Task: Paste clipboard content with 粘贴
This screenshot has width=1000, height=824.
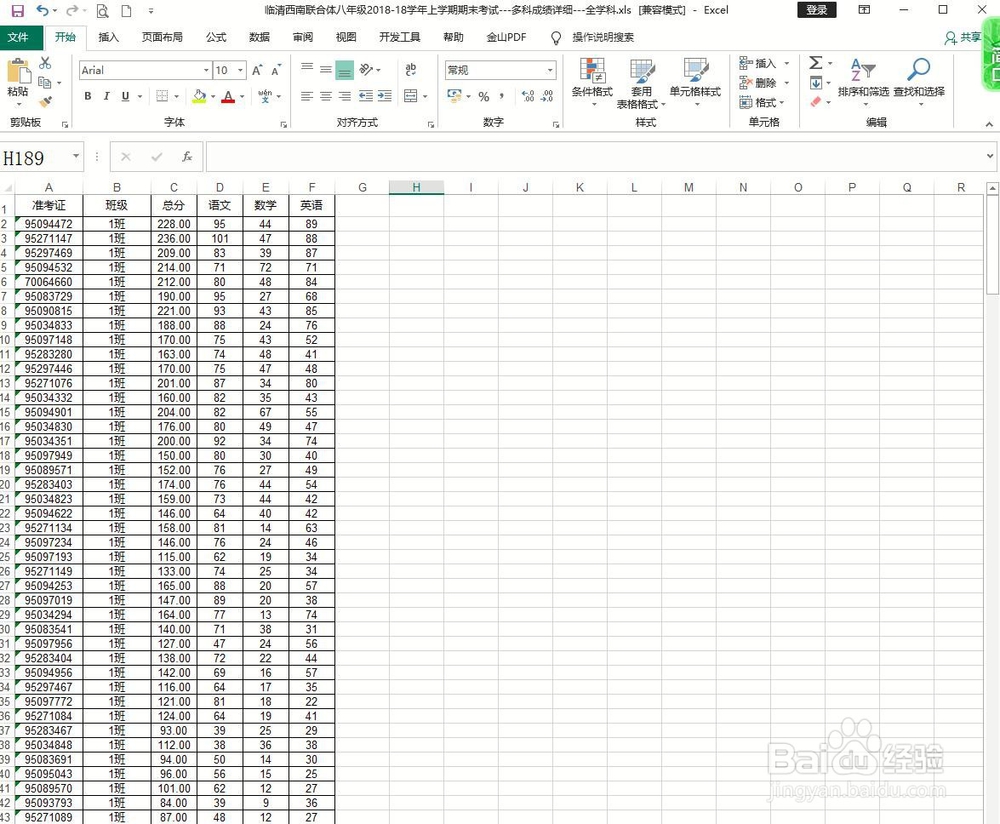Action: (x=18, y=82)
